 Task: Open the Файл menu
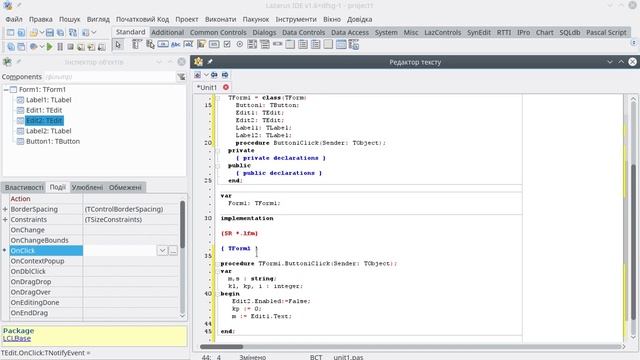click(x=14, y=19)
